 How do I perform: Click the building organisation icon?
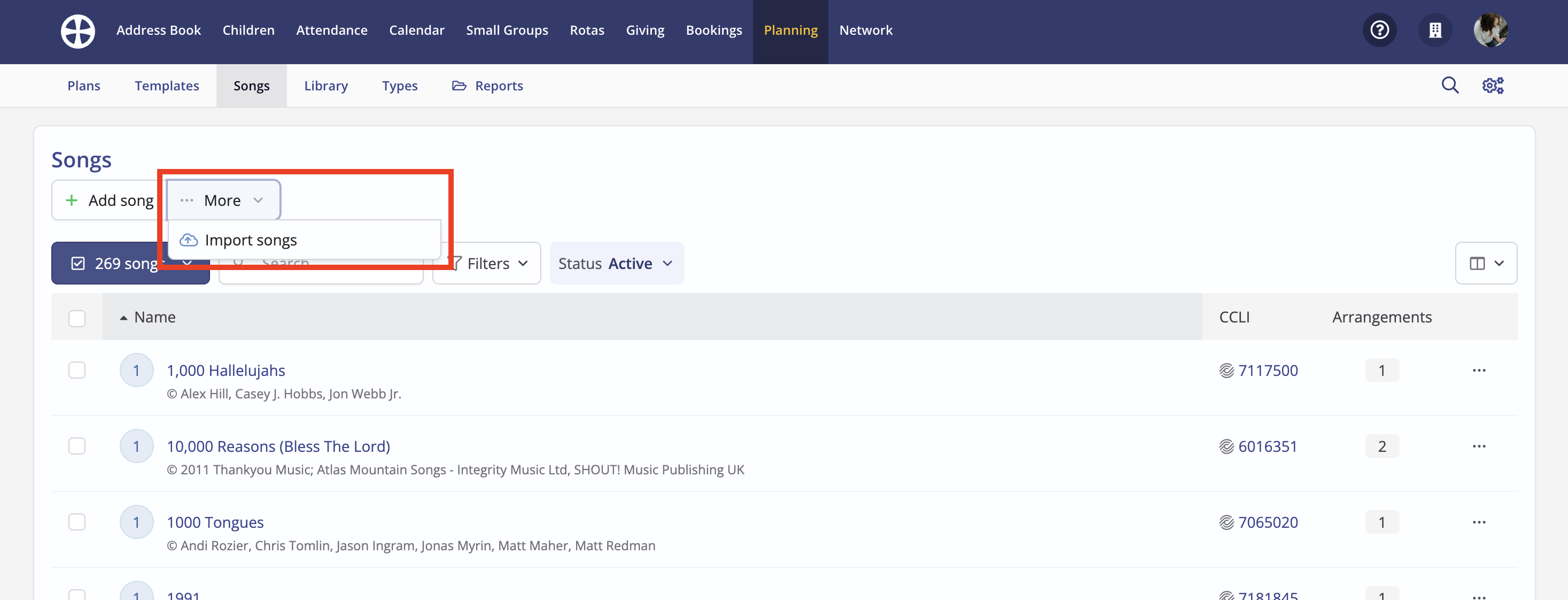(1435, 30)
